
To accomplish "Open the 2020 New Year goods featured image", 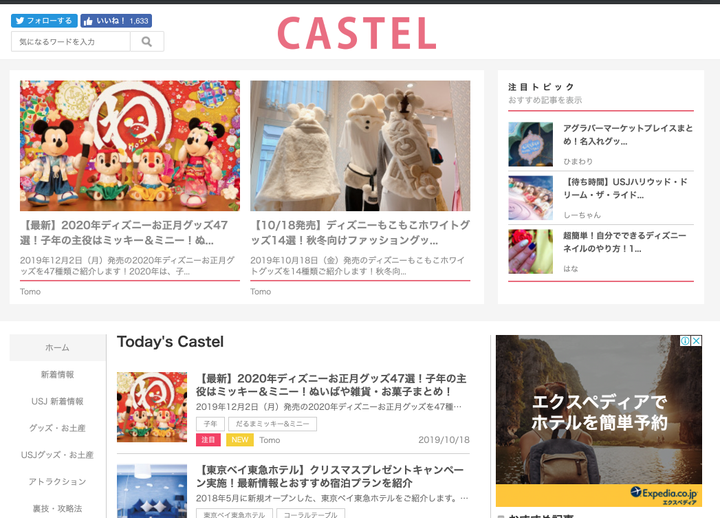I will [x=130, y=146].
